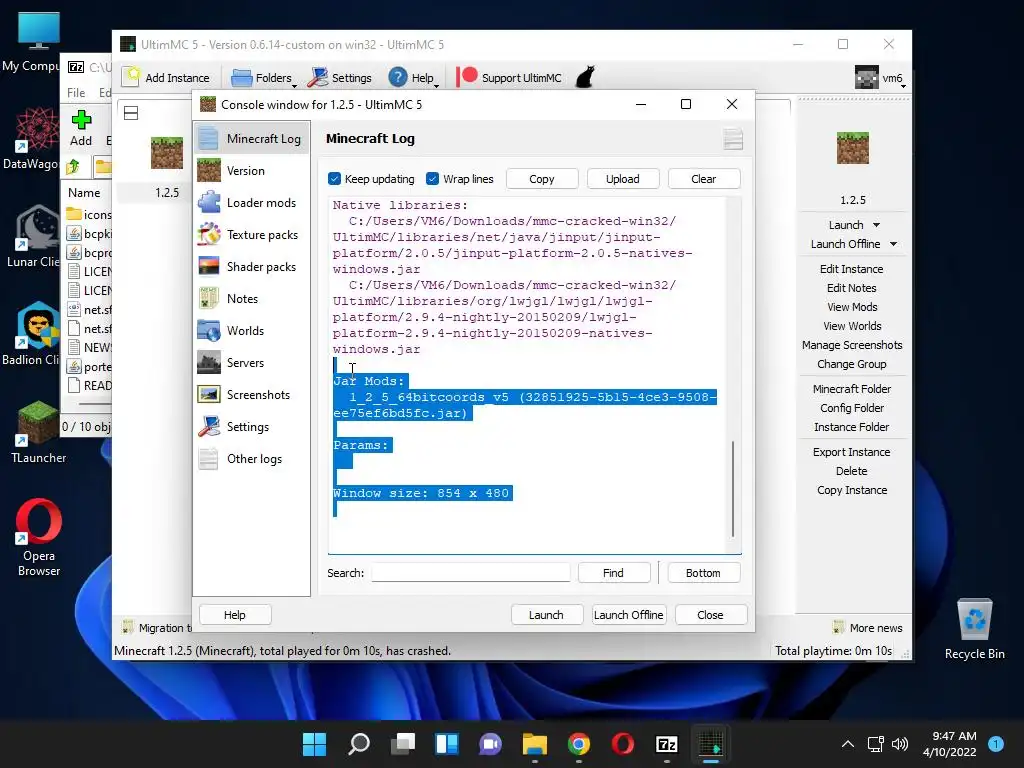
Task: Click the log vertical scrollbar handle
Action: tap(733, 488)
